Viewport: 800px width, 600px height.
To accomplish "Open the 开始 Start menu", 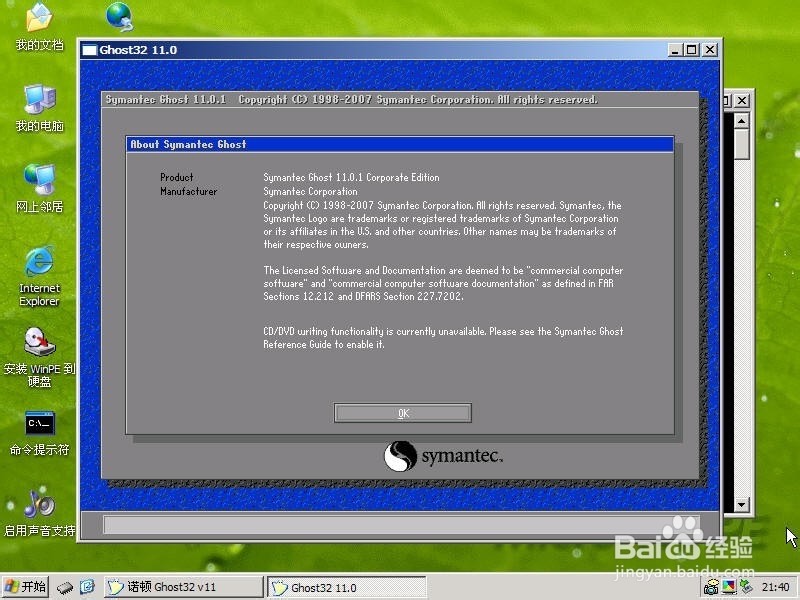I will pos(25,587).
